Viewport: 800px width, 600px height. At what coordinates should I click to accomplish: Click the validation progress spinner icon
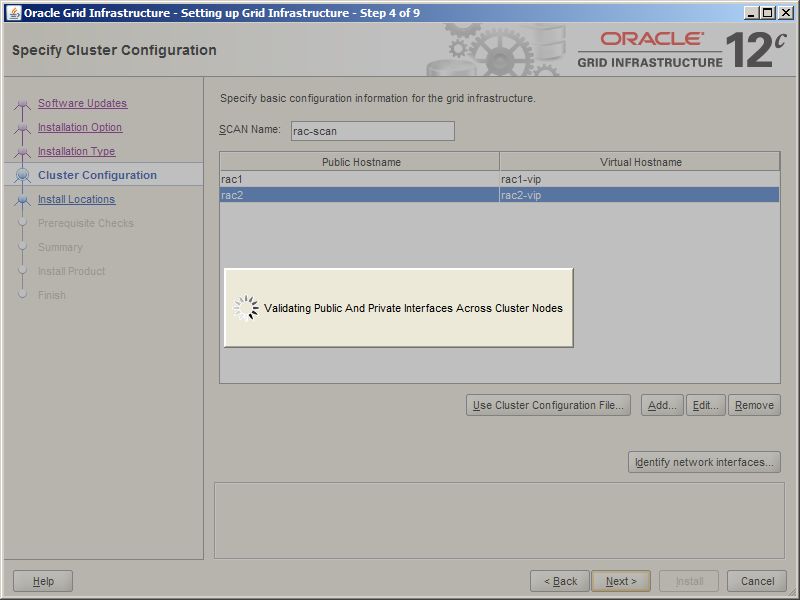246,308
